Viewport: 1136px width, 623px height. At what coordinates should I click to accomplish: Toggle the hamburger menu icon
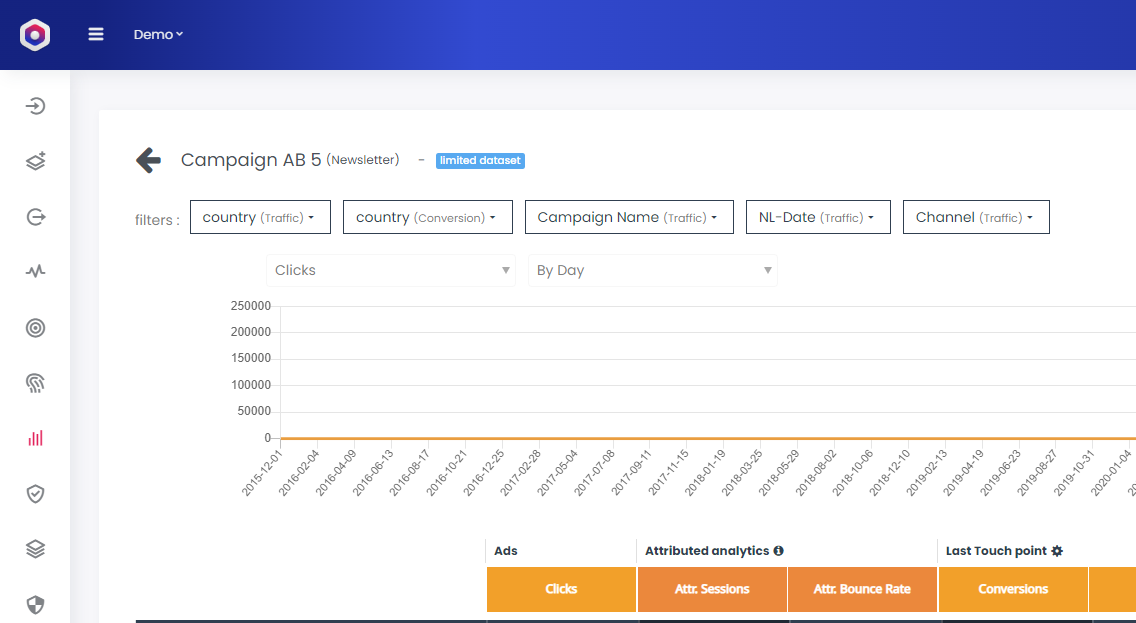point(96,34)
